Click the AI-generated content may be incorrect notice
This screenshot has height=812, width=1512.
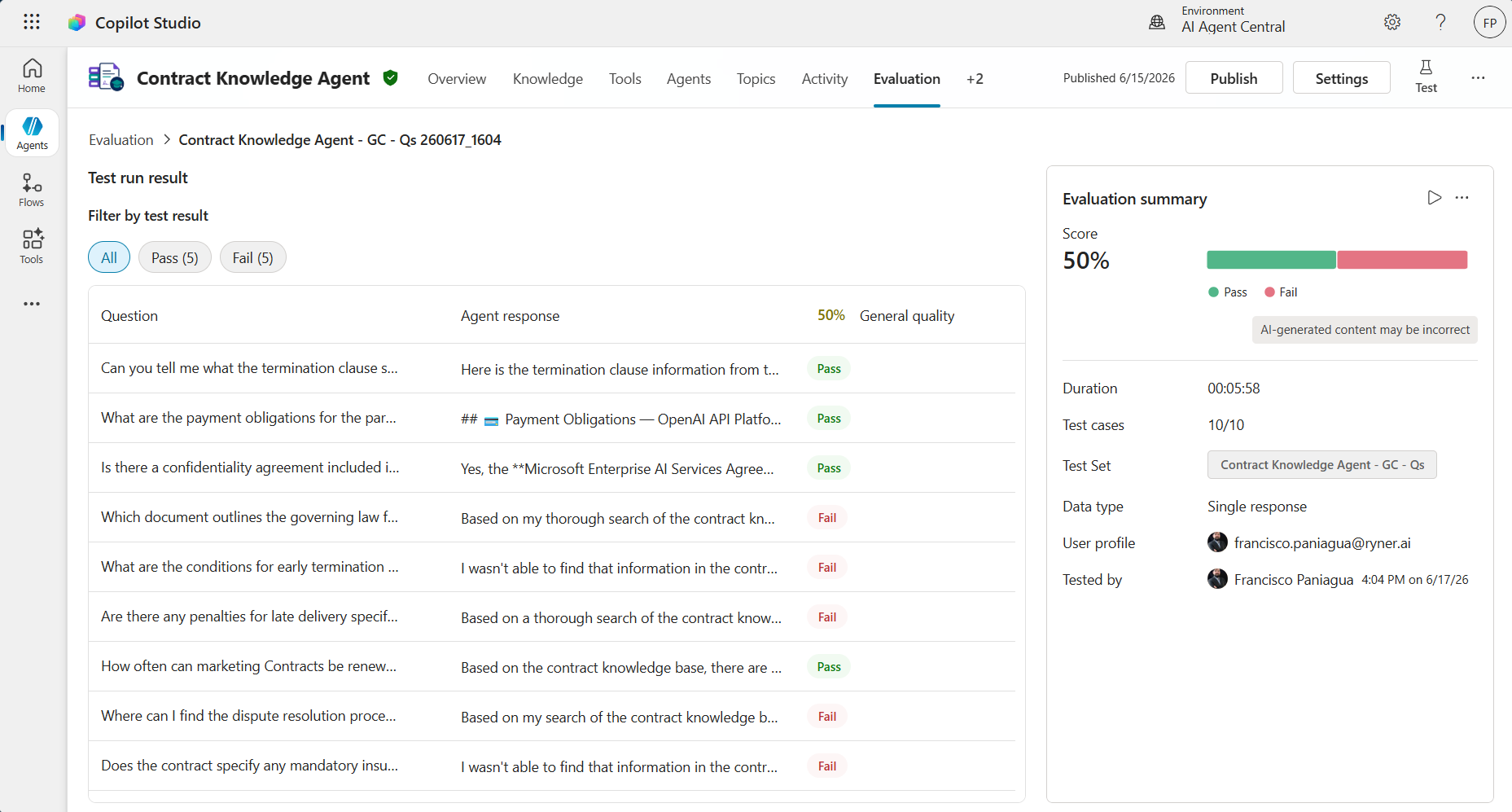(x=1365, y=330)
